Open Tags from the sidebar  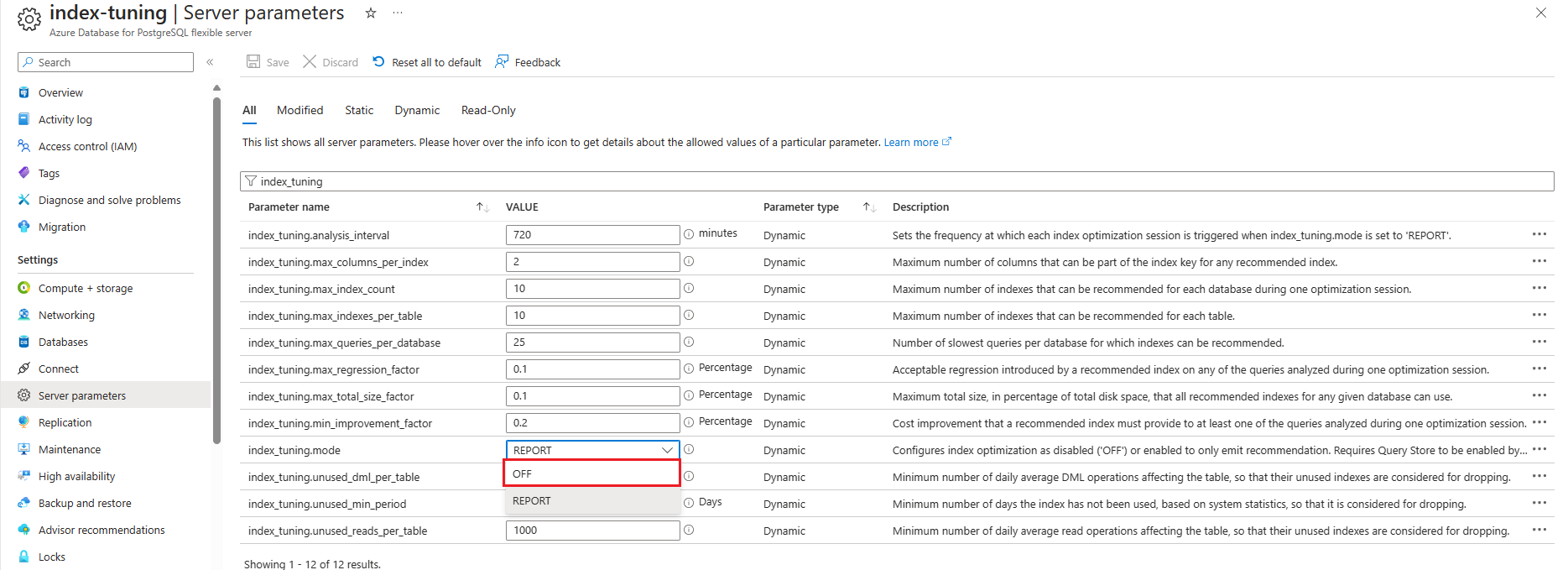coord(49,173)
